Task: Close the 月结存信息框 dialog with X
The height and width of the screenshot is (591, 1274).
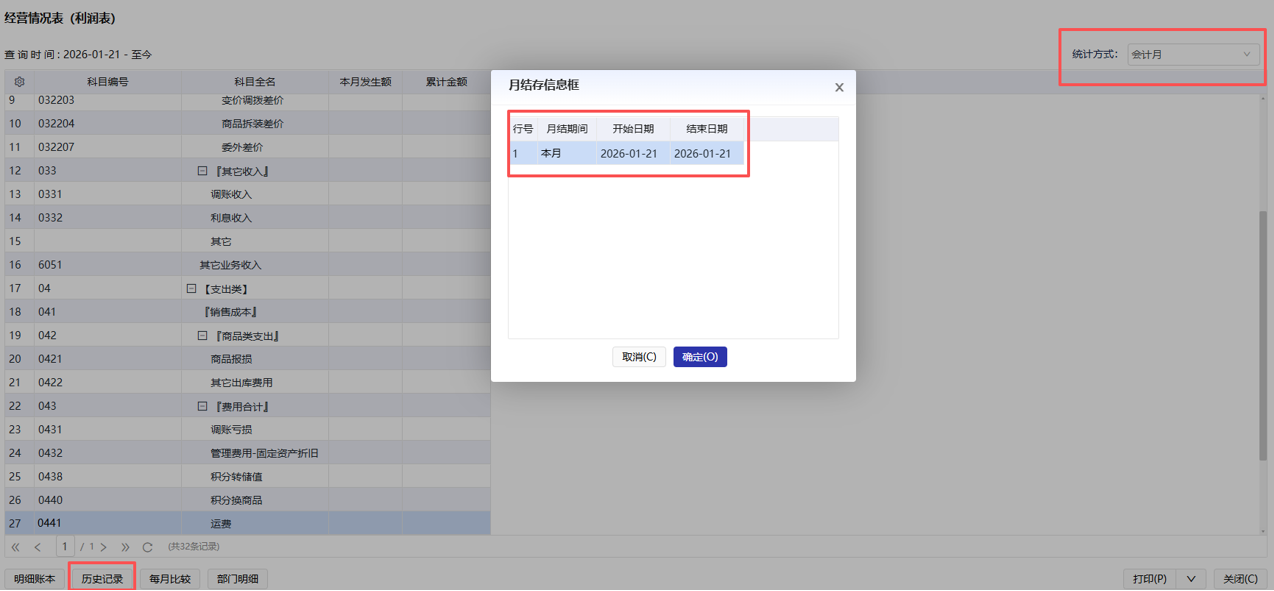Action: (x=839, y=88)
